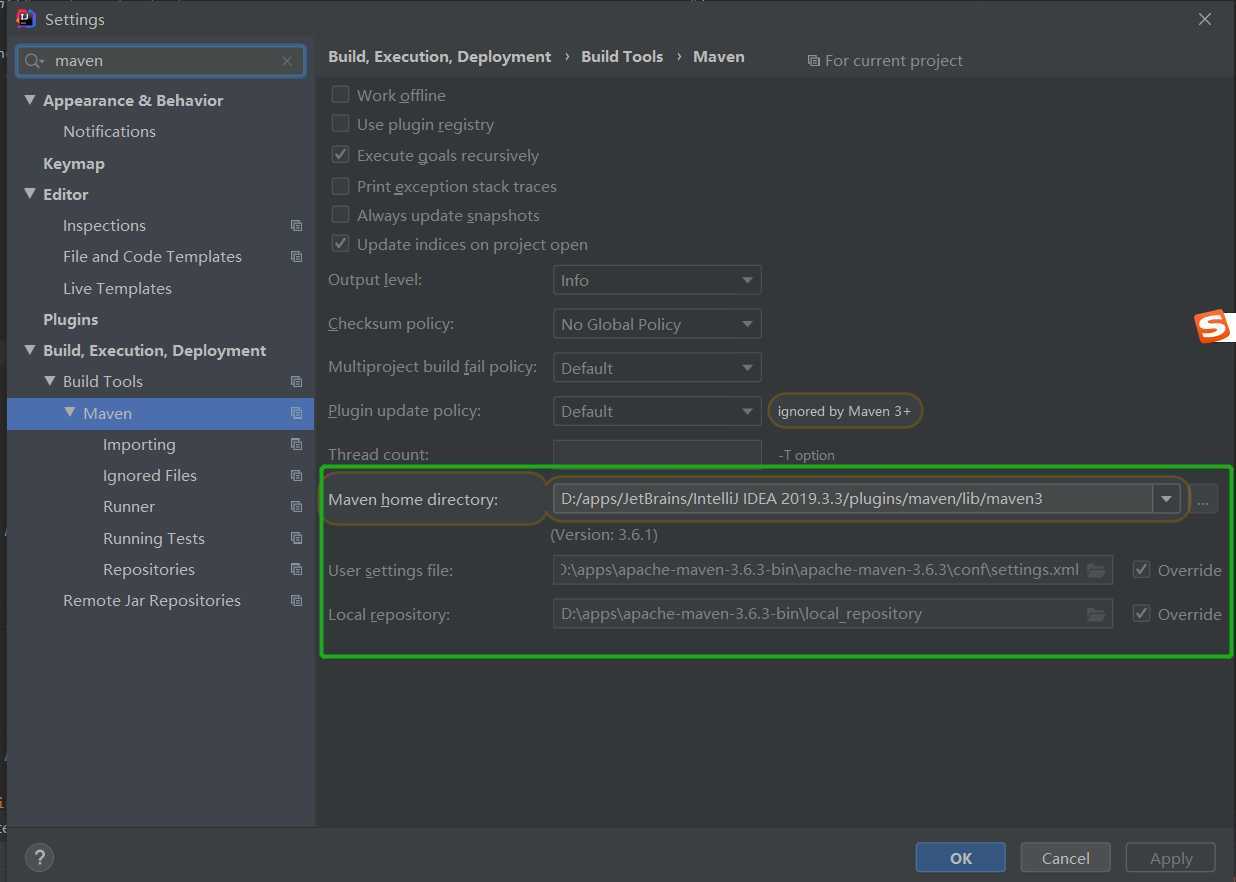This screenshot has height=882, width=1236.
Task: Click project-level icon beside Runner
Action: 296,507
